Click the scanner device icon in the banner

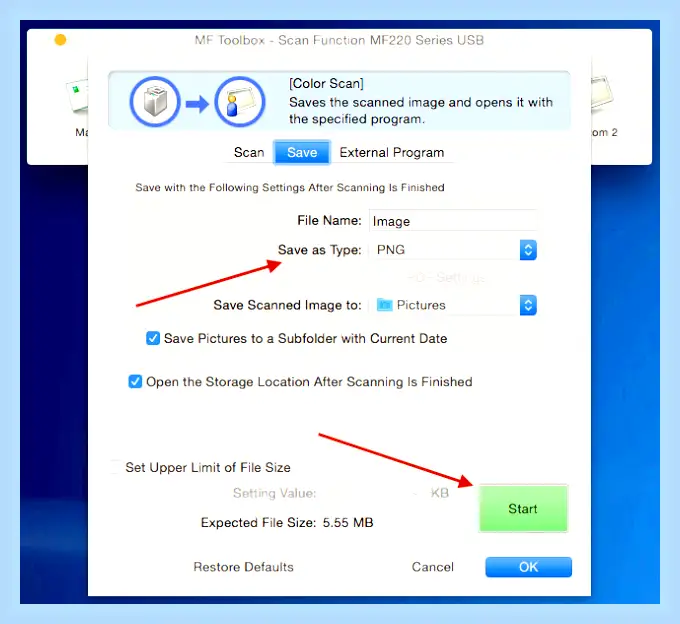[155, 102]
